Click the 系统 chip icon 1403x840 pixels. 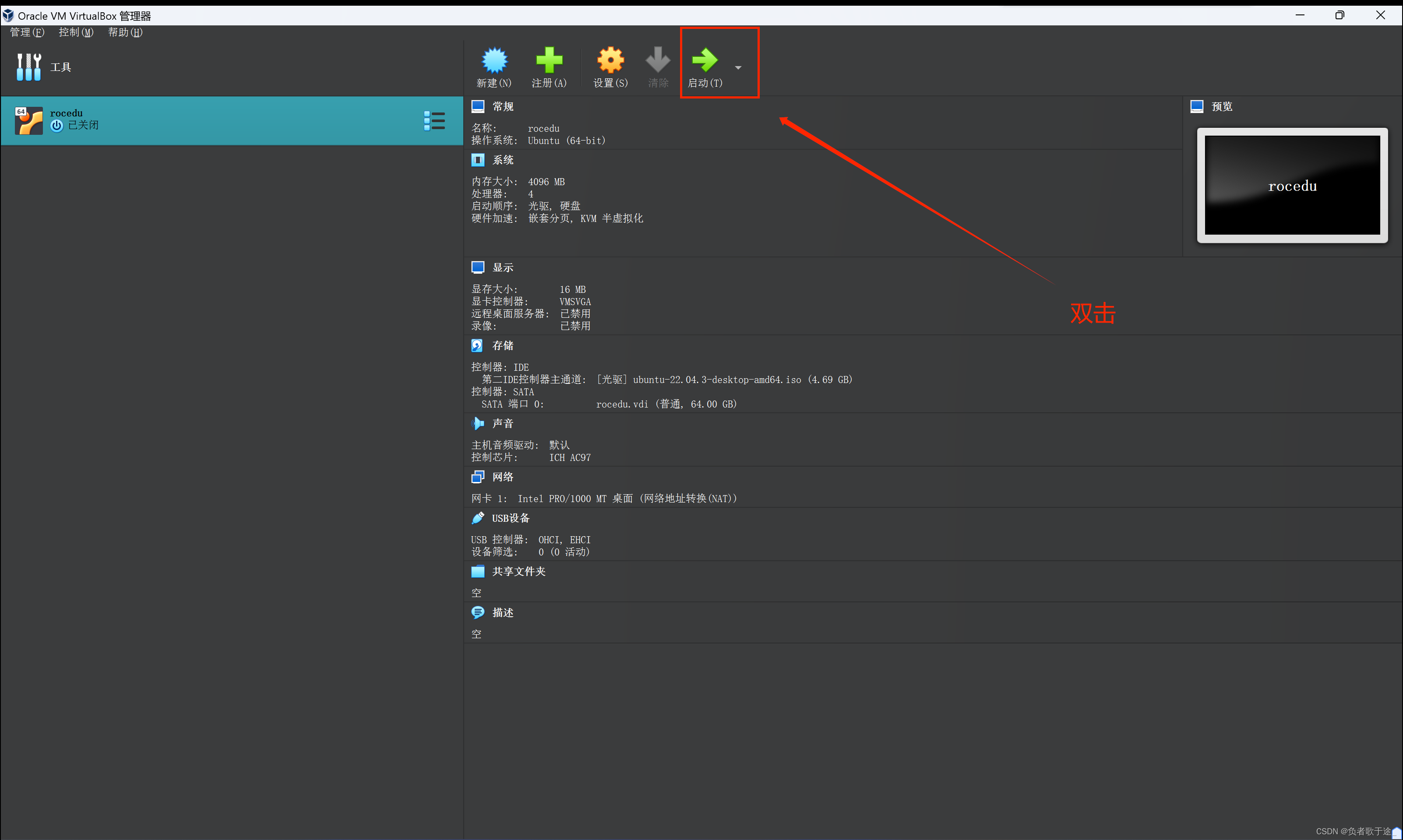(478, 160)
